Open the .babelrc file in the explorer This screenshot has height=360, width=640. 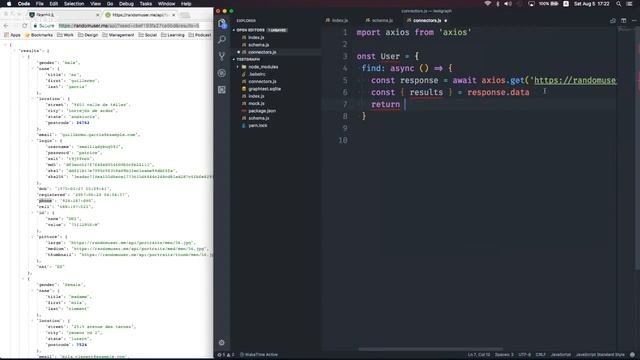pos(257,74)
